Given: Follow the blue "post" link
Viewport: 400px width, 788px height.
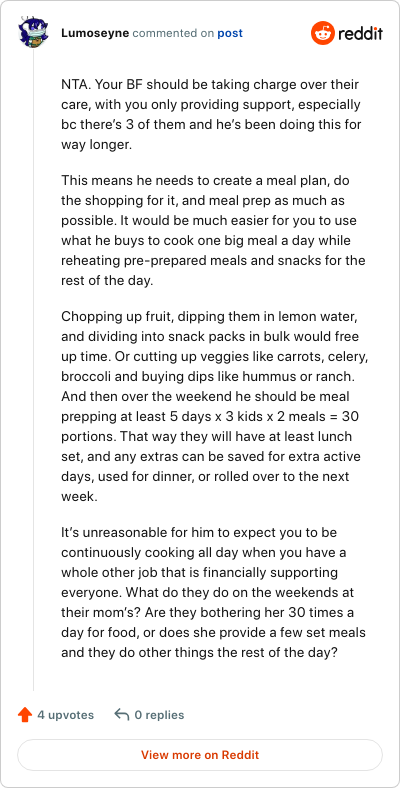Looking at the screenshot, I should (230, 34).
